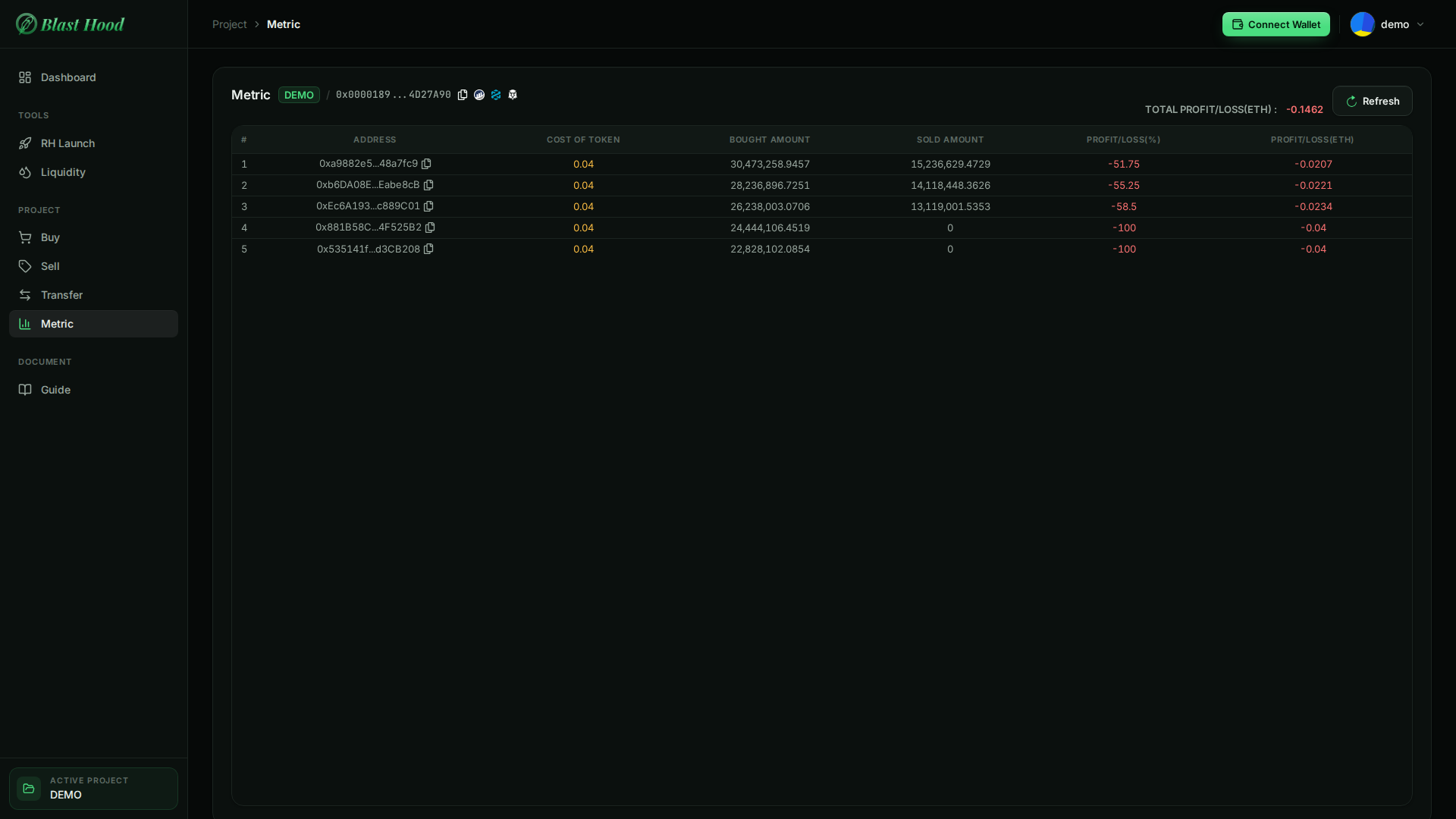Click profit/loss ETH value -0.0234

[1313, 206]
